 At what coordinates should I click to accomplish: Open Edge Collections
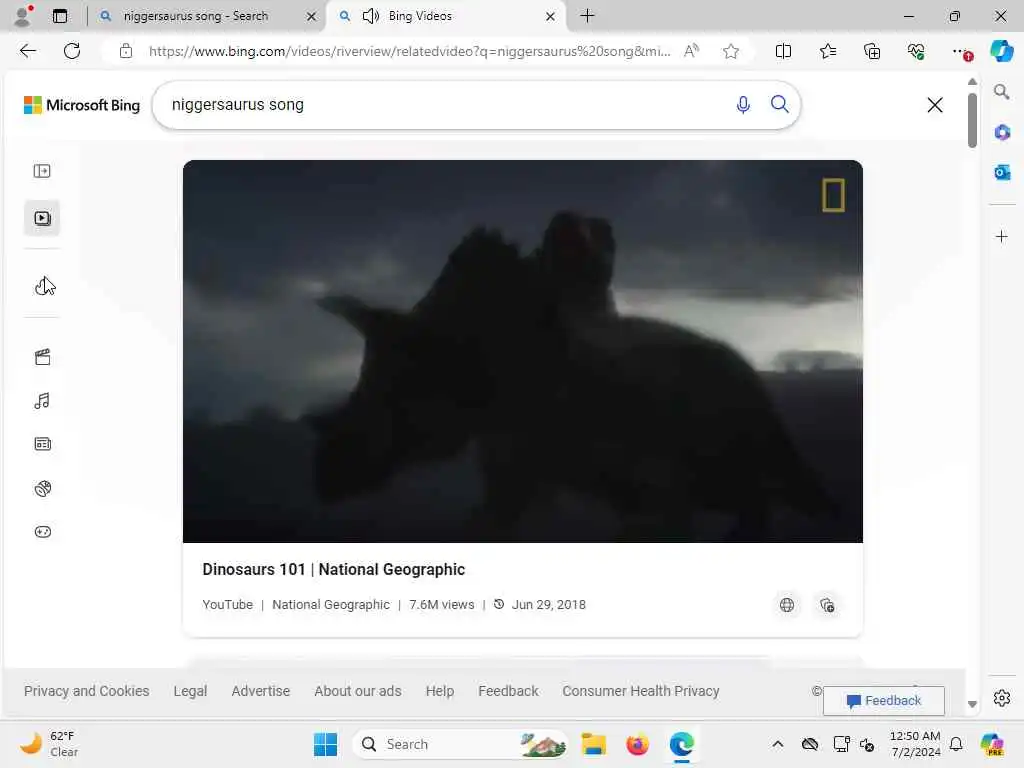872,51
